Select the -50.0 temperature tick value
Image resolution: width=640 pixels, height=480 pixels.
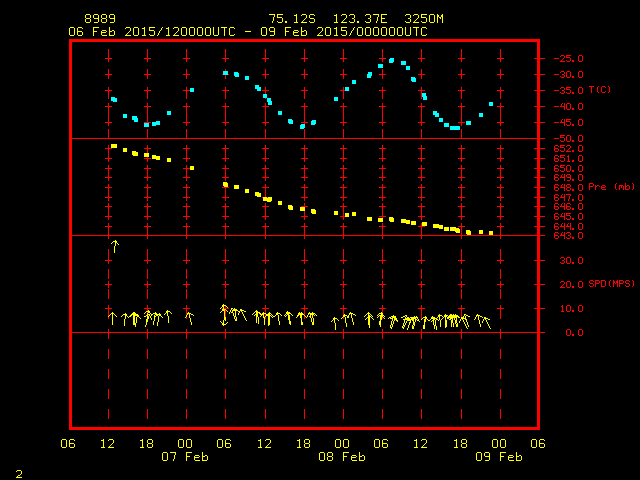point(569,139)
